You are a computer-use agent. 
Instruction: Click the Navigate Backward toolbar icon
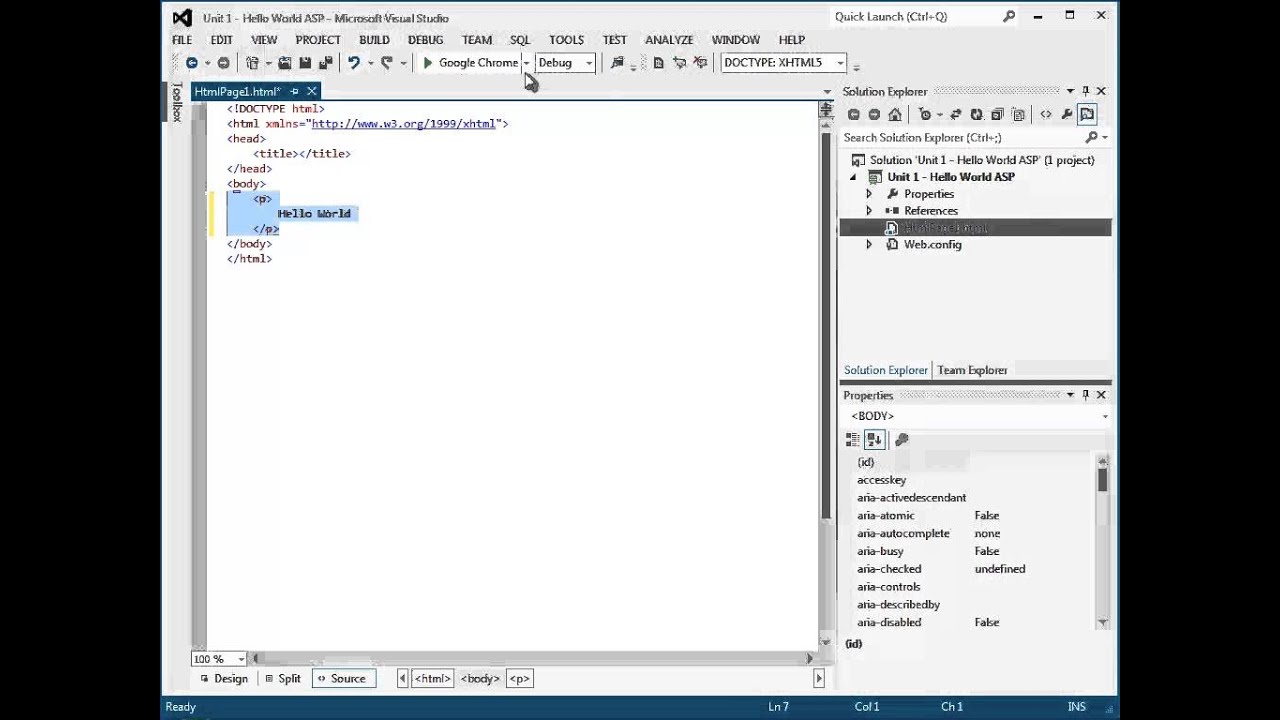pyautogui.click(x=192, y=63)
